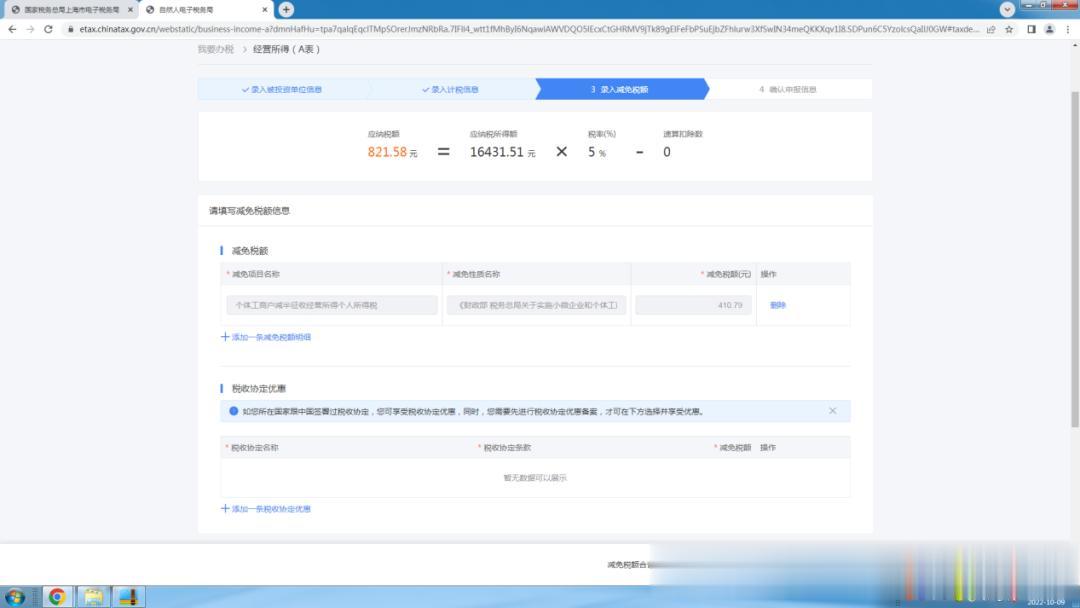Open a new browser tab with plus button
Viewport: 1080px width, 608px height.
tap(286, 10)
